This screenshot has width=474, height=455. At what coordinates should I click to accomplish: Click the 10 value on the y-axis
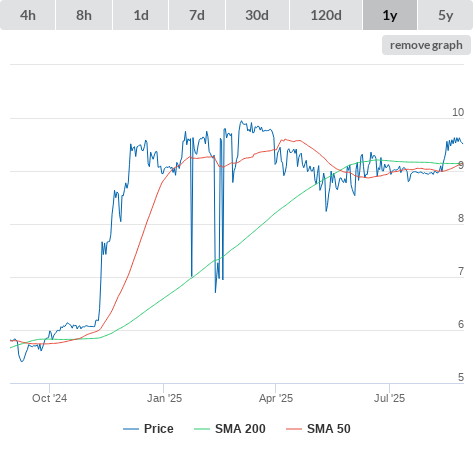[458, 112]
